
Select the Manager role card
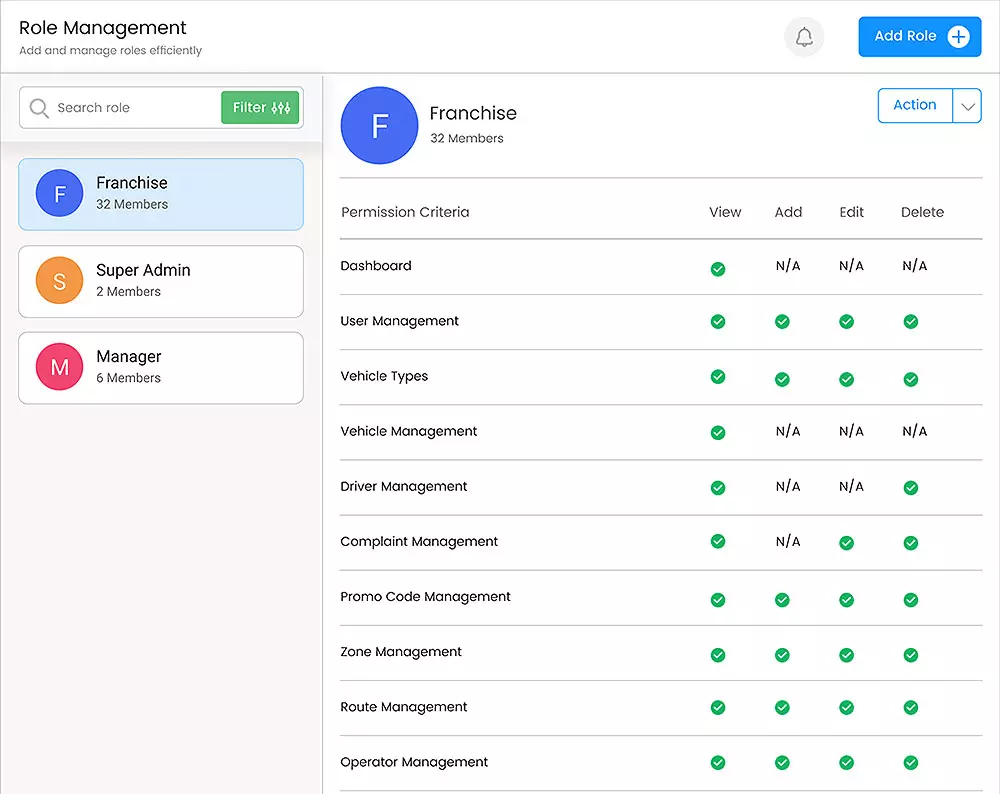coord(161,367)
